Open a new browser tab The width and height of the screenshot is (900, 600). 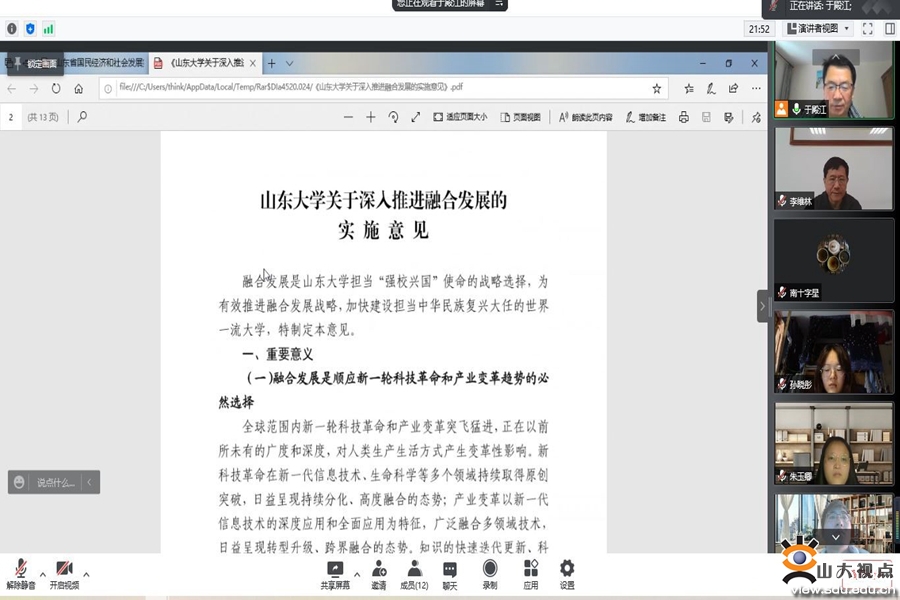click(271, 63)
